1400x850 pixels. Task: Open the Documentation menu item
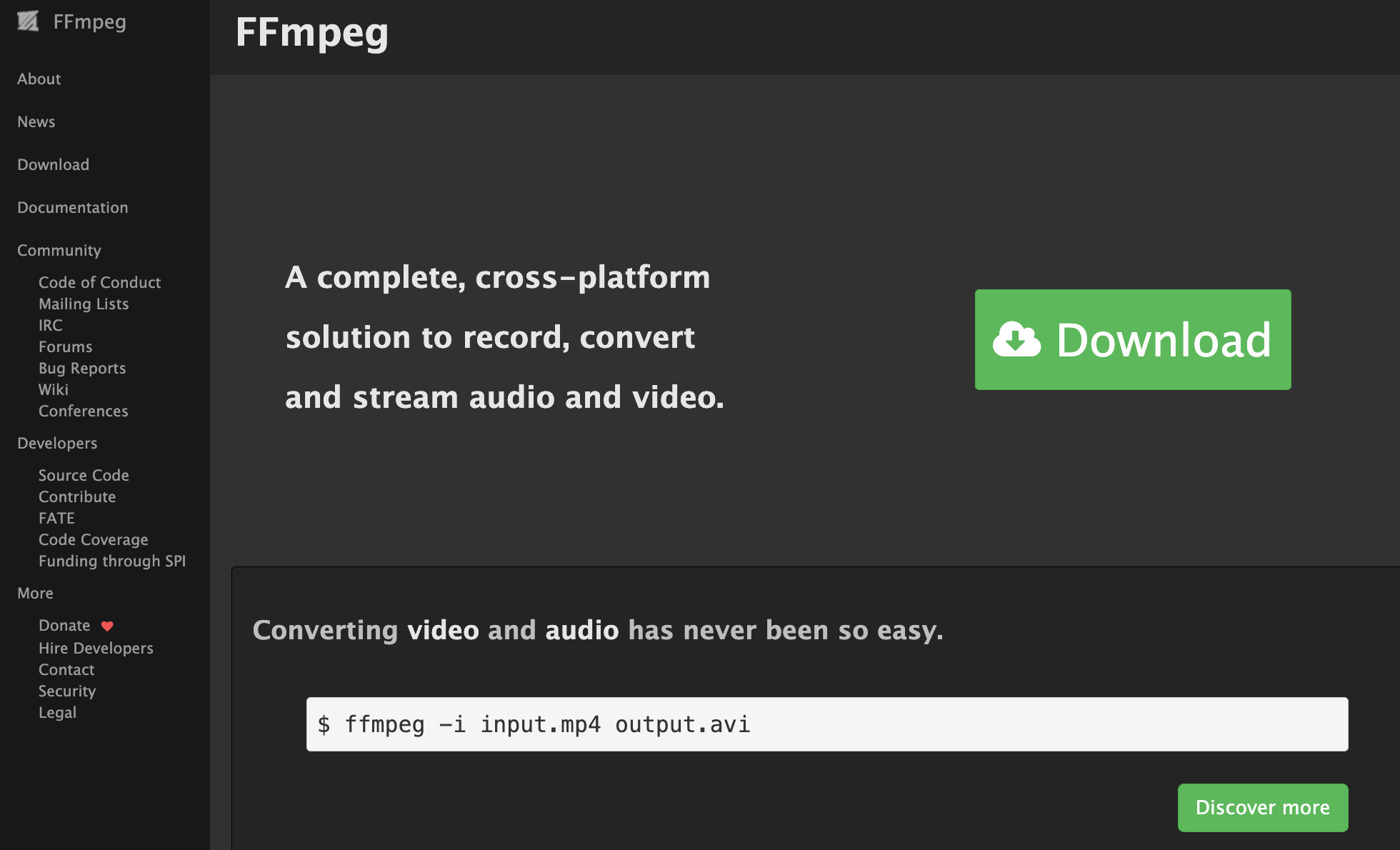coord(73,207)
